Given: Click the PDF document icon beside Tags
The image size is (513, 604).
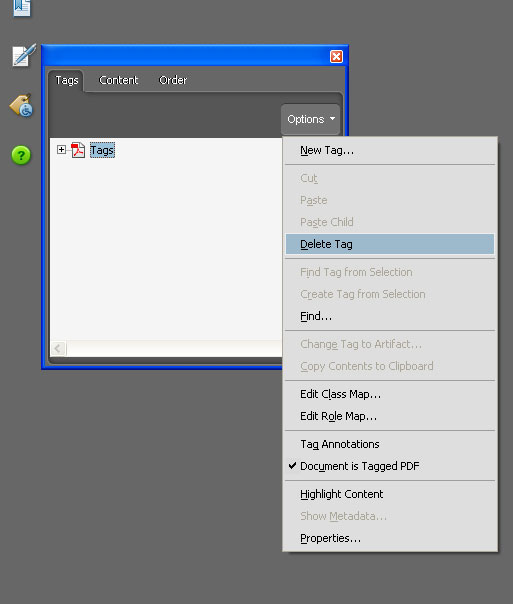Looking at the screenshot, I should tap(78, 150).
